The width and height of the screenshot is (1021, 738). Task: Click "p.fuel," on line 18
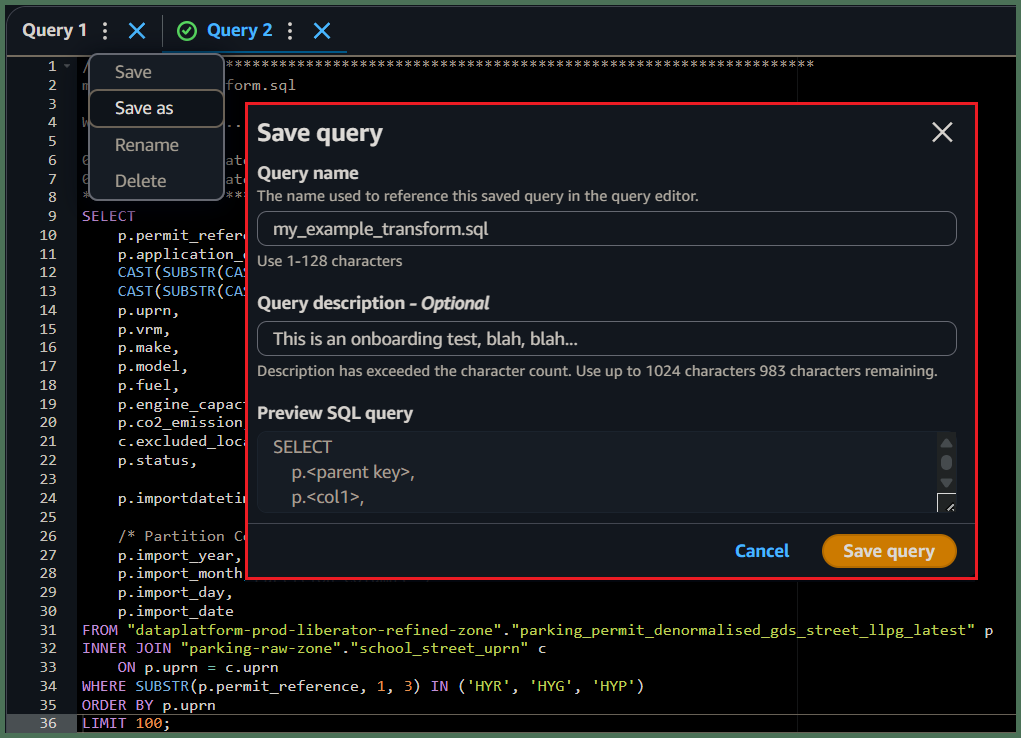coord(148,386)
